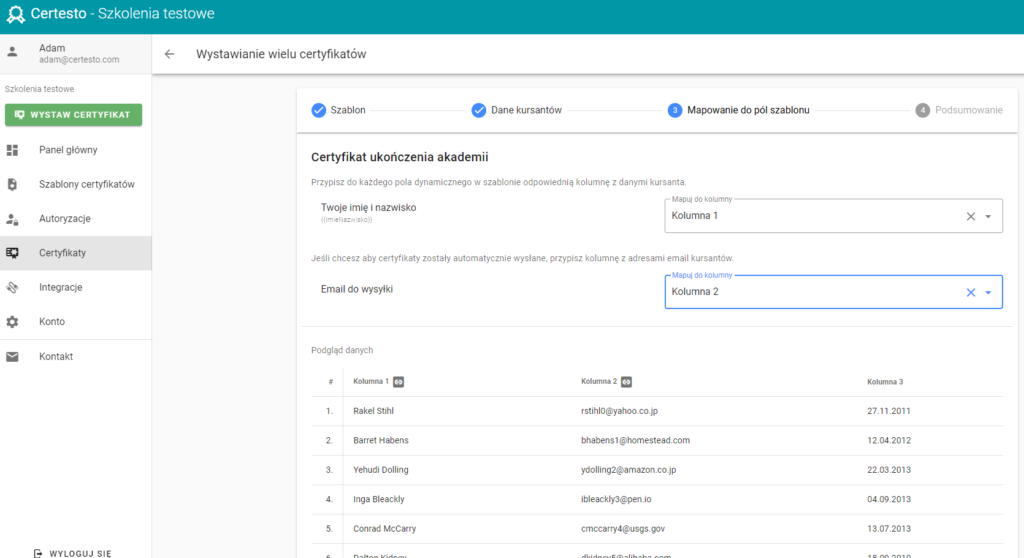
Task: Click the Certesto logo icon
Action: (16, 14)
